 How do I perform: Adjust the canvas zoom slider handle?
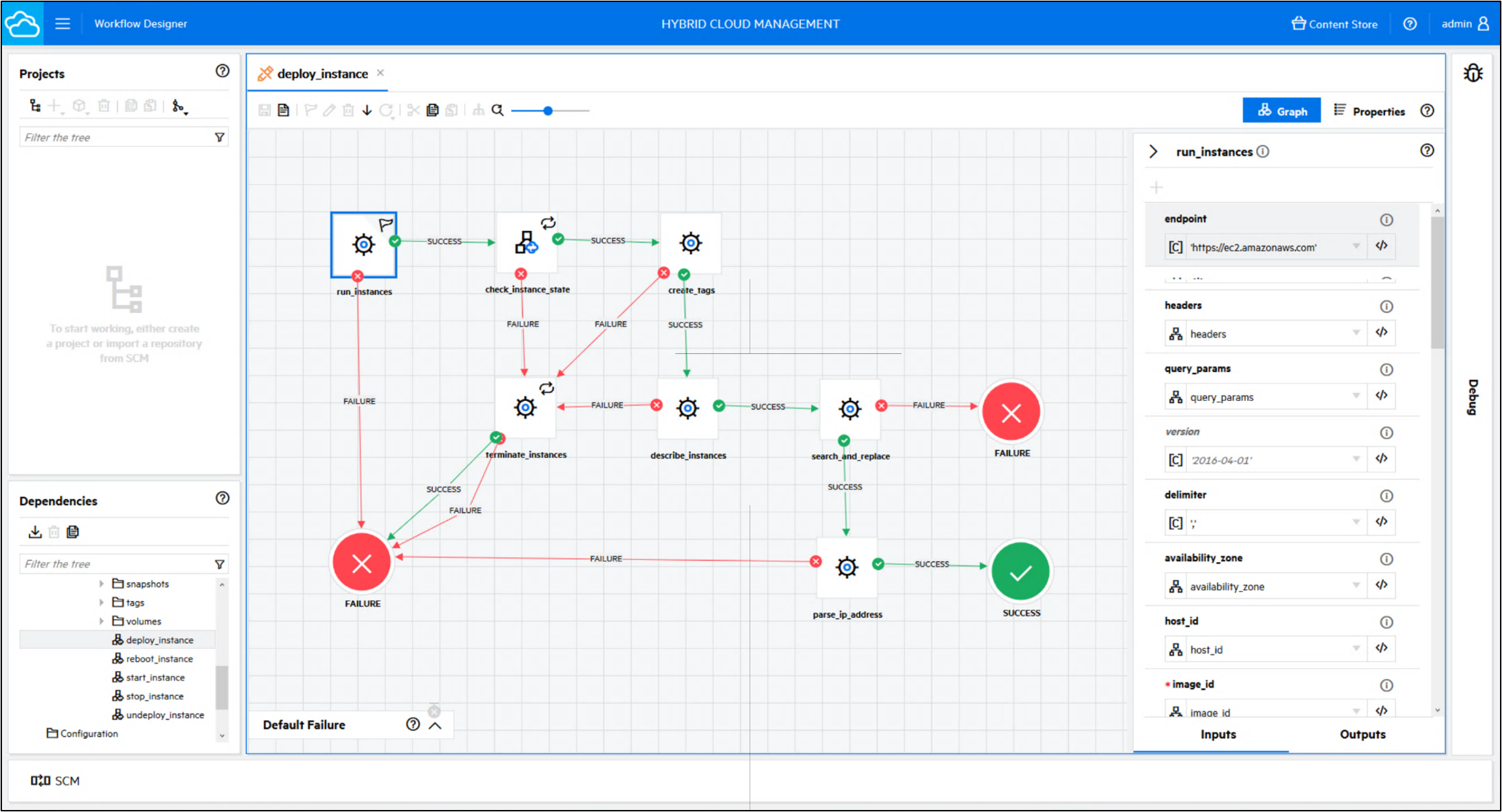pos(548,111)
